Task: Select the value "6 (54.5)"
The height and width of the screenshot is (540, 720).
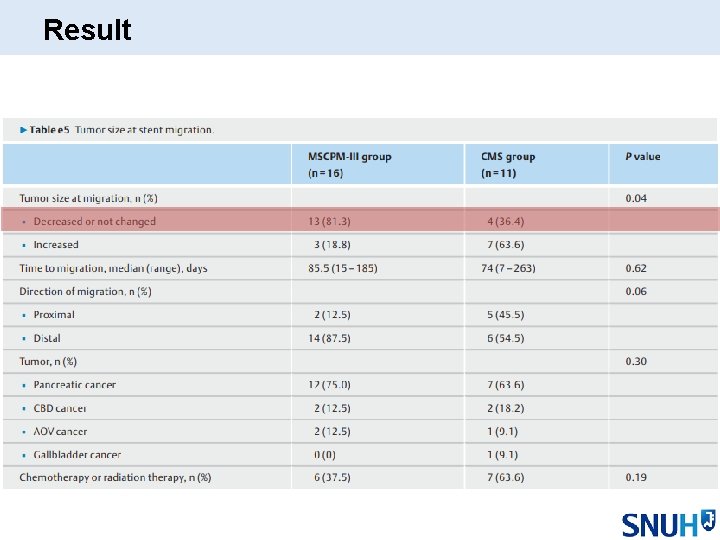Action: 506,338
